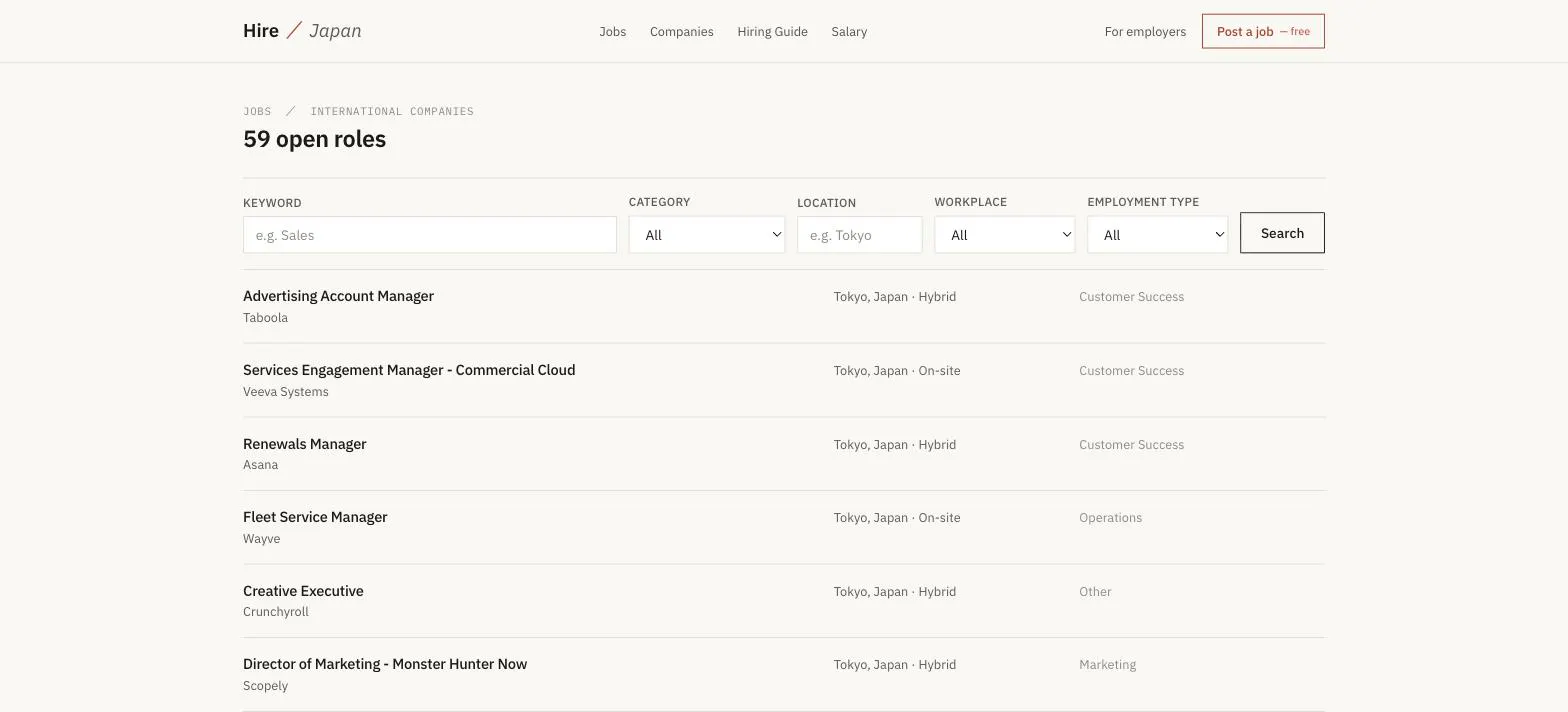Select the Veeva Systems company name
Viewport: 1568px width, 712px height.
pos(286,392)
